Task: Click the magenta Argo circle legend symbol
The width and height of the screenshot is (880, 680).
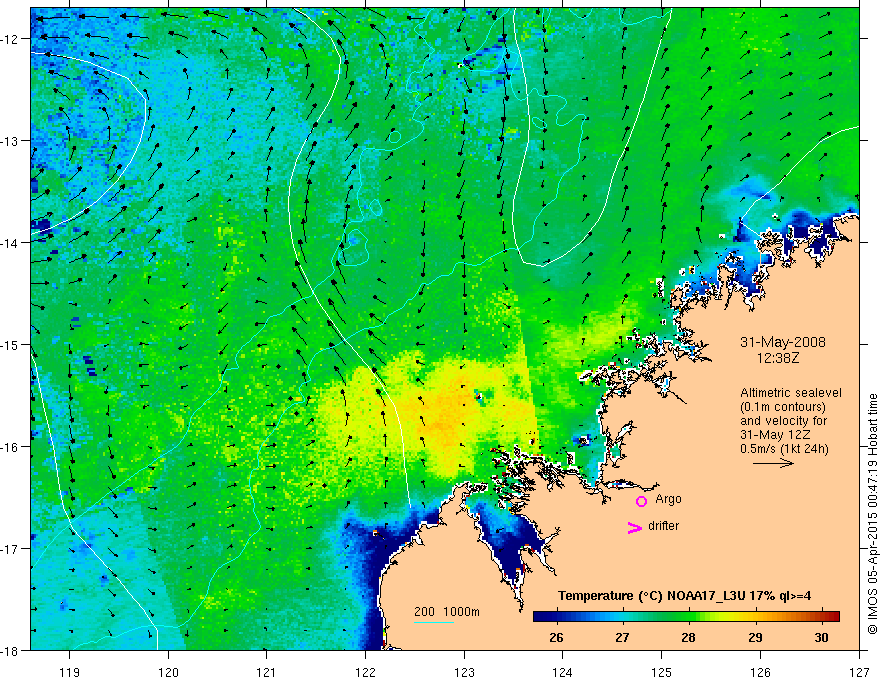Action: click(x=641, y=501)
